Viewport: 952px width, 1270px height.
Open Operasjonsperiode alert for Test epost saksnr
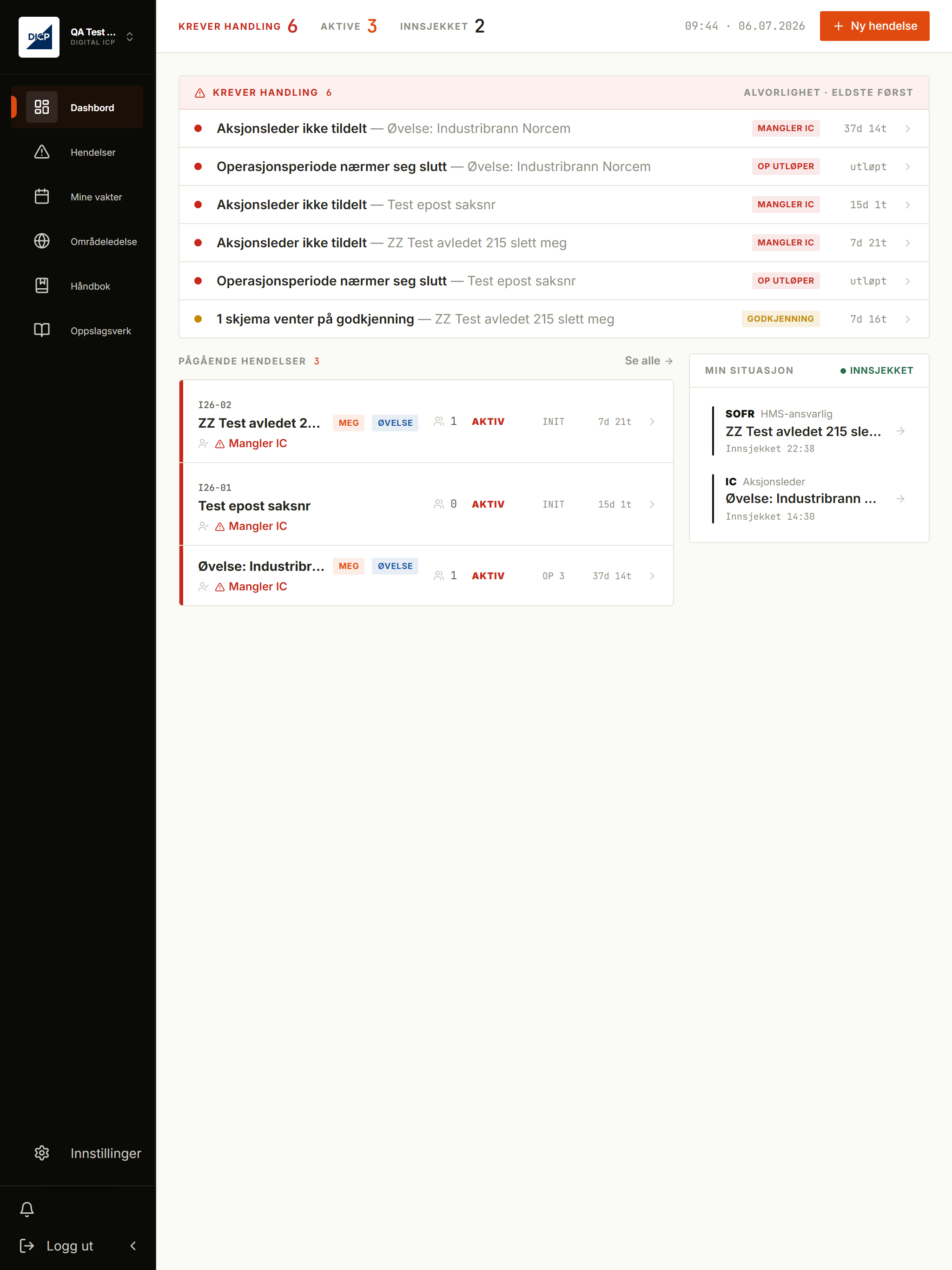tap(554, 281)
